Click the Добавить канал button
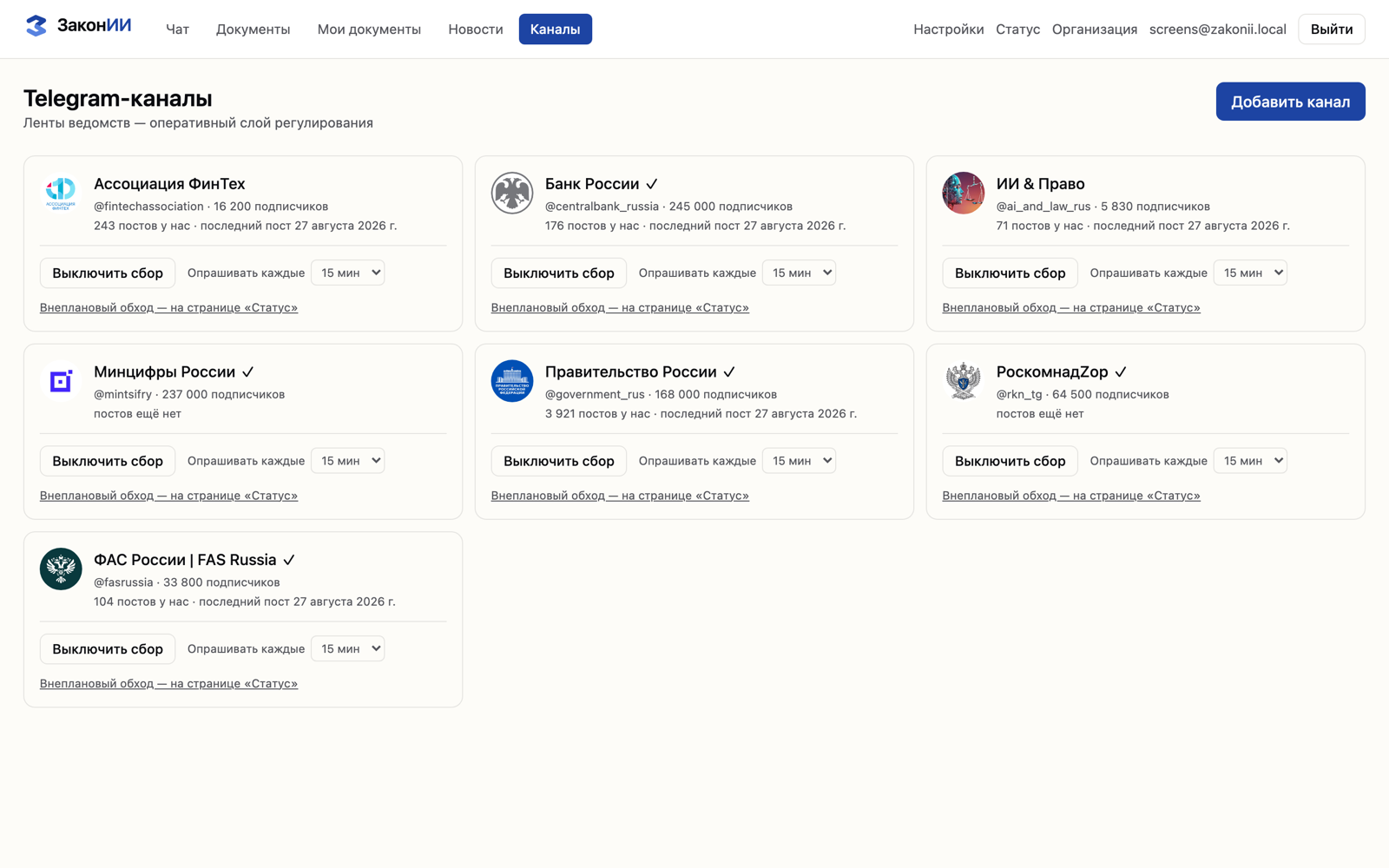1389x868 pixels. pos(1291,102)
